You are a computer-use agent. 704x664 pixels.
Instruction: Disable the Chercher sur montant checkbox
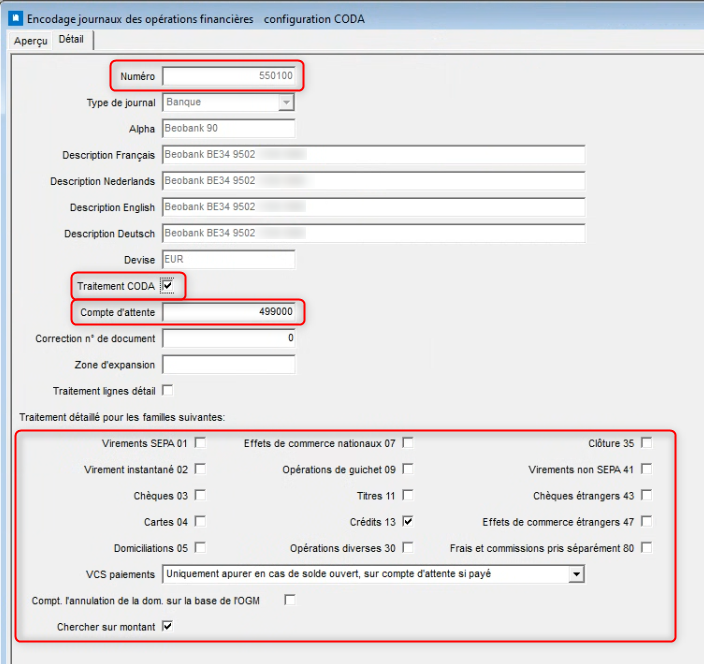click(167, 626)
